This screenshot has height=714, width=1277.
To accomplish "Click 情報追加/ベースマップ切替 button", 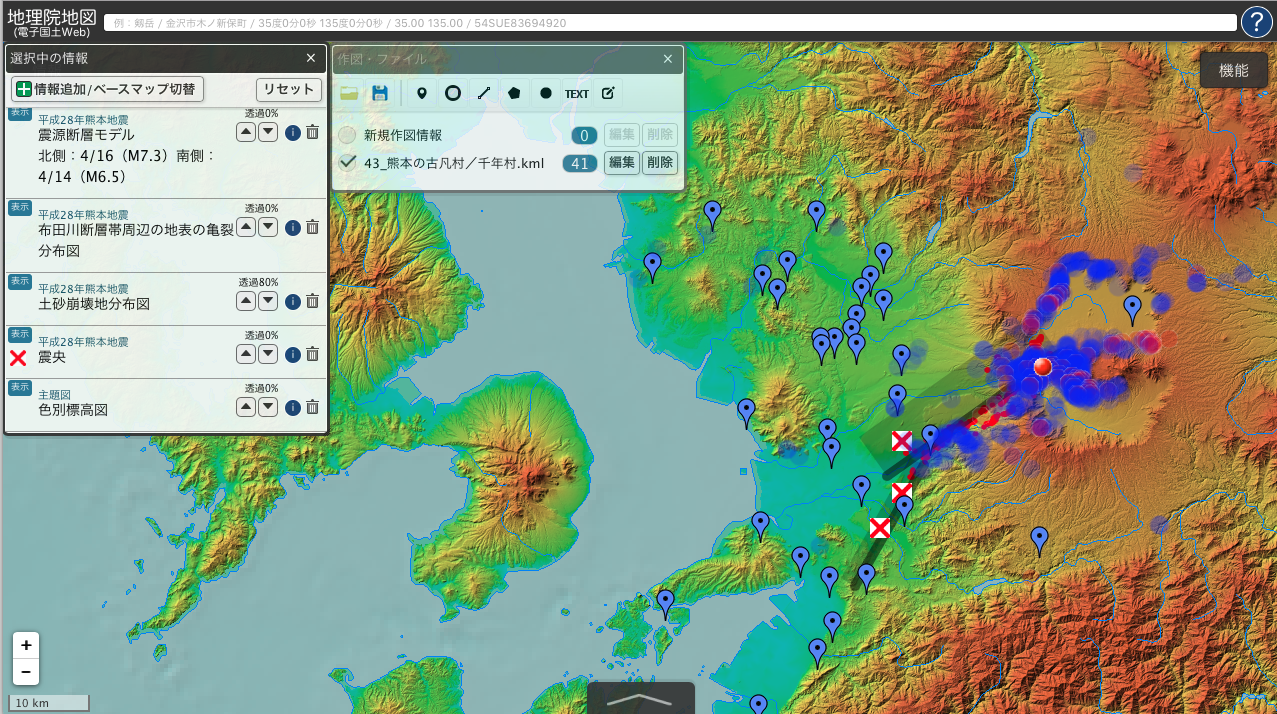I will (x=107, y=89).
